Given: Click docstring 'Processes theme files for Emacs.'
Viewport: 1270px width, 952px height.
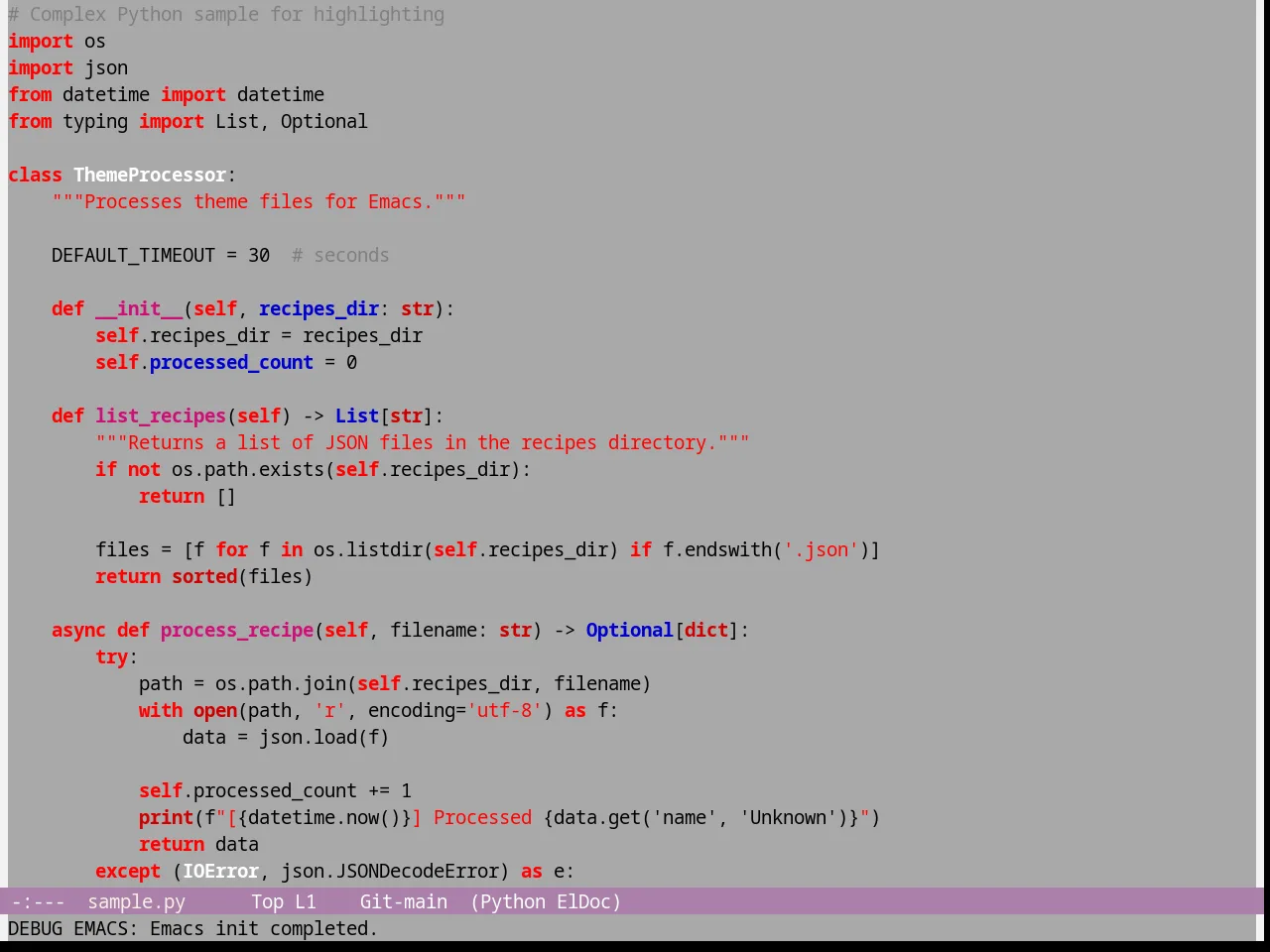Looking at the screenshot, I should (259, 201).
